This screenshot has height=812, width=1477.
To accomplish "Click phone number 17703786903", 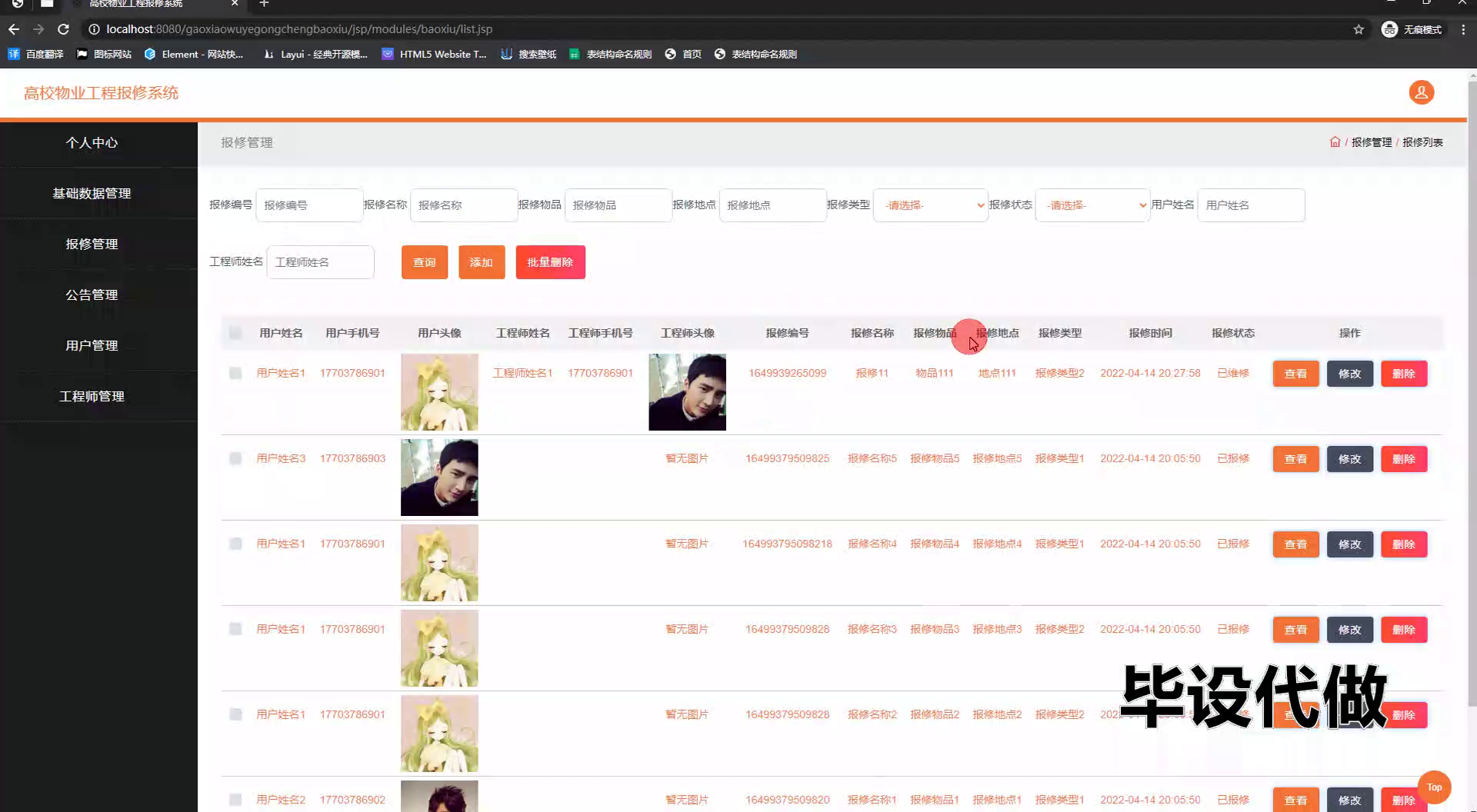I will [x=352, y=458].
